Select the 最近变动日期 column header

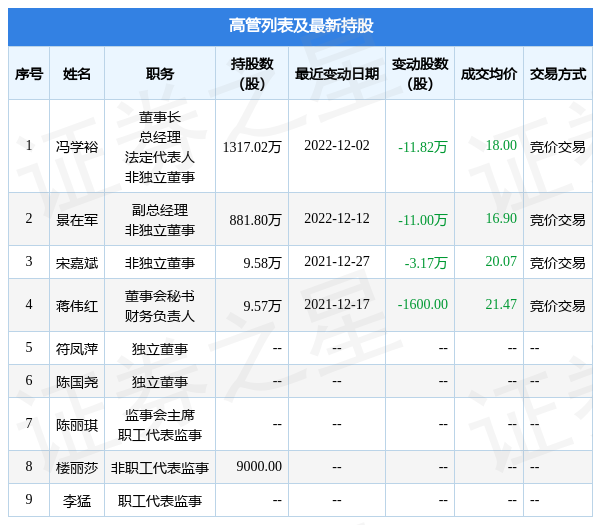click(x=337, y=74)
